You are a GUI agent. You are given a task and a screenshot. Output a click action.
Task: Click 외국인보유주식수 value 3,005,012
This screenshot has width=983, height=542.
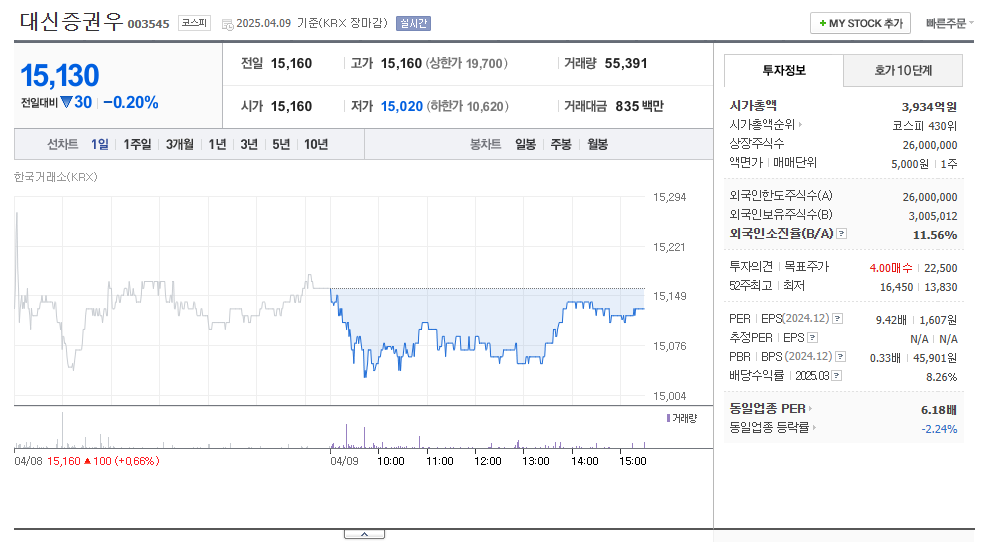click(x=933, y=216)
